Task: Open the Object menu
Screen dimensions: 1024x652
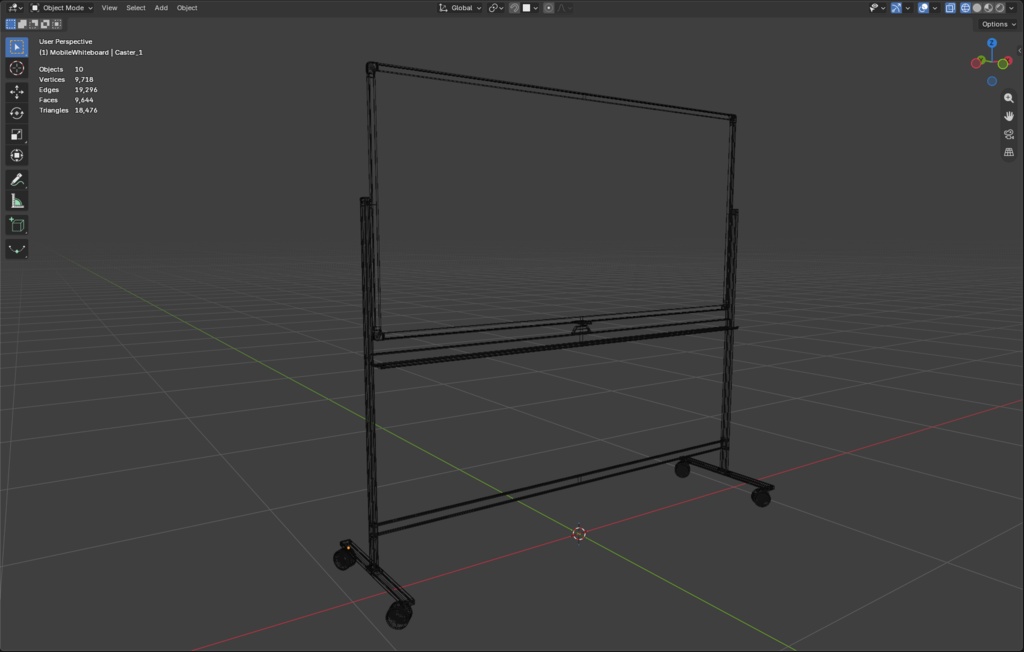Action: [187, 8]
